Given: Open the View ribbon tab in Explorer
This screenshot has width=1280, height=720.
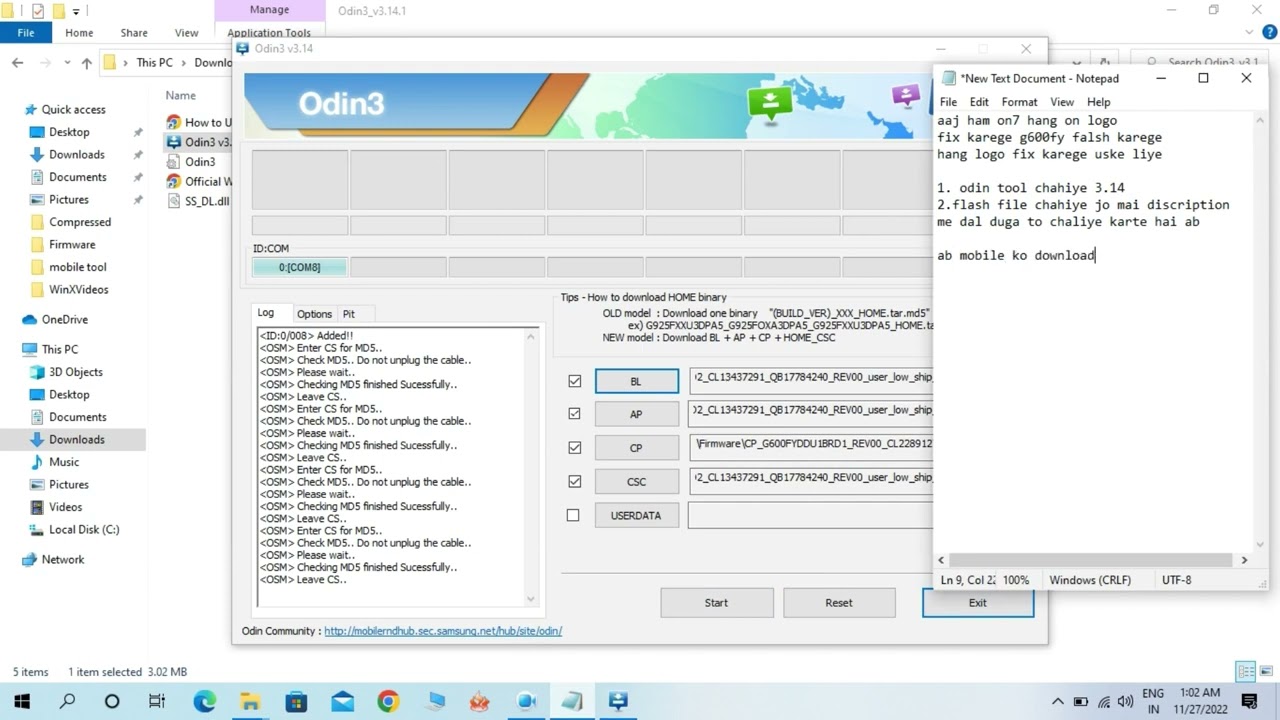Looking at the screenshot, I should coord(187,33).
